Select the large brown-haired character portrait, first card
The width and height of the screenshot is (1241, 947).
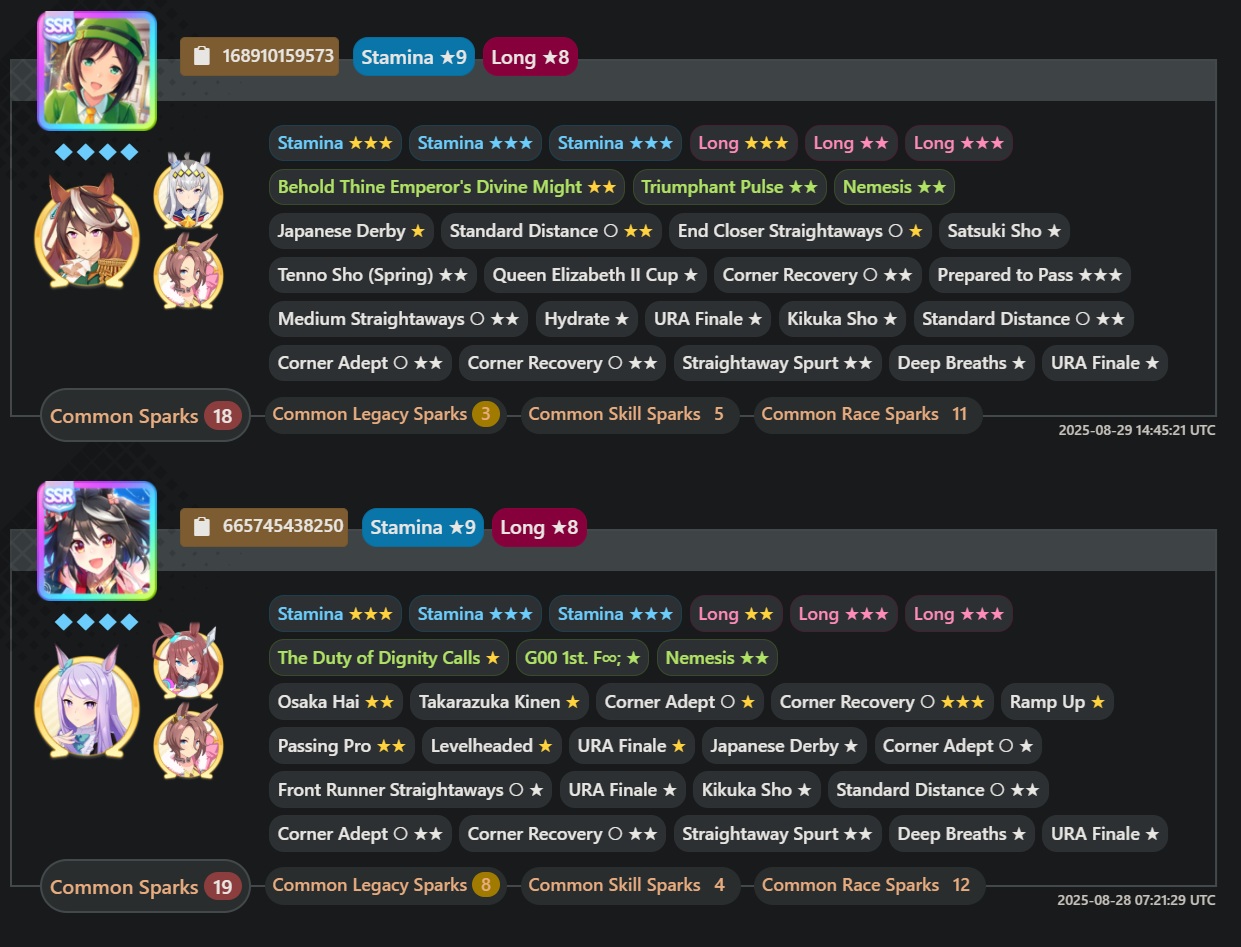(x=87, y=232)
